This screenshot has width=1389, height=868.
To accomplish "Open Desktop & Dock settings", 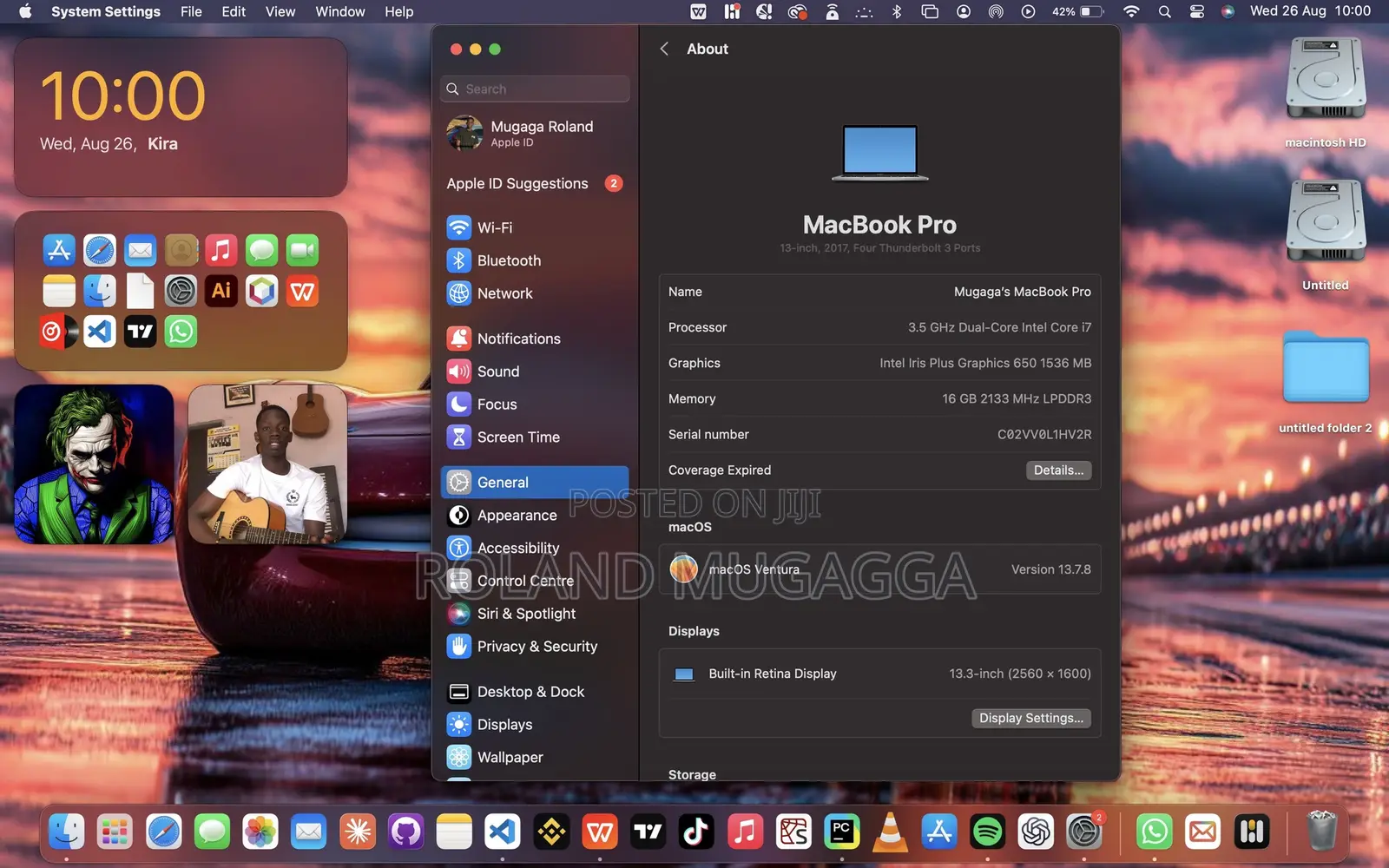I will pyautogui.click(x=535, y=692).
